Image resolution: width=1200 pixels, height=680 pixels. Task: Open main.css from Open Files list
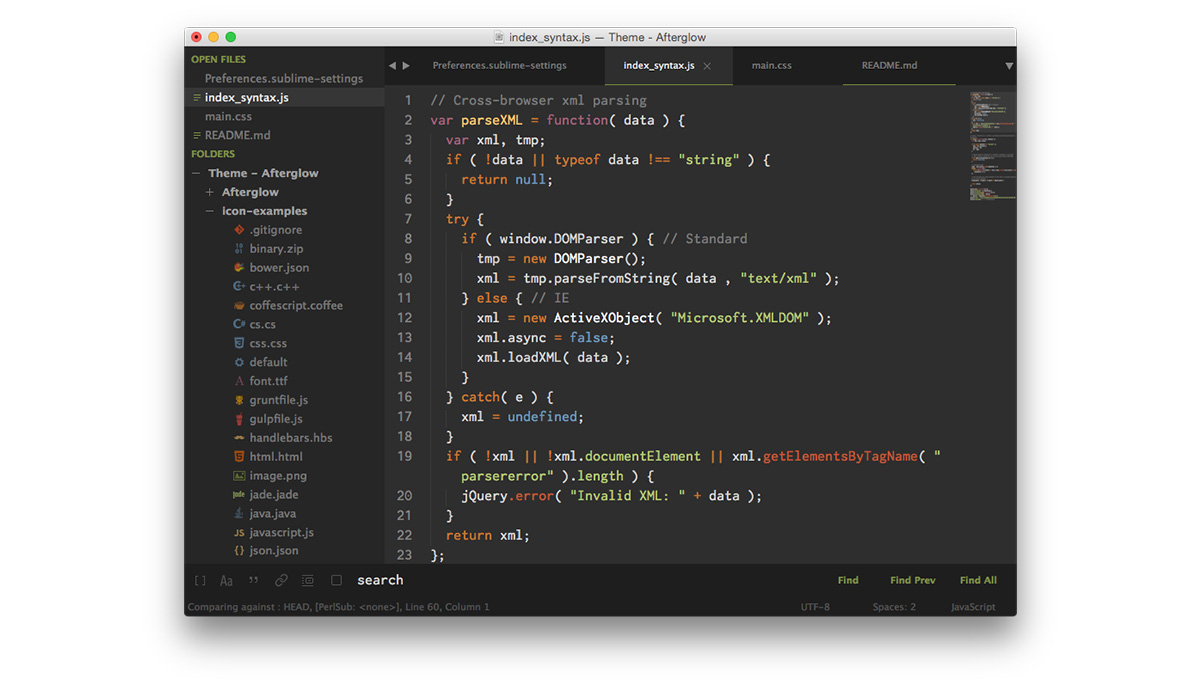(228, 116)
